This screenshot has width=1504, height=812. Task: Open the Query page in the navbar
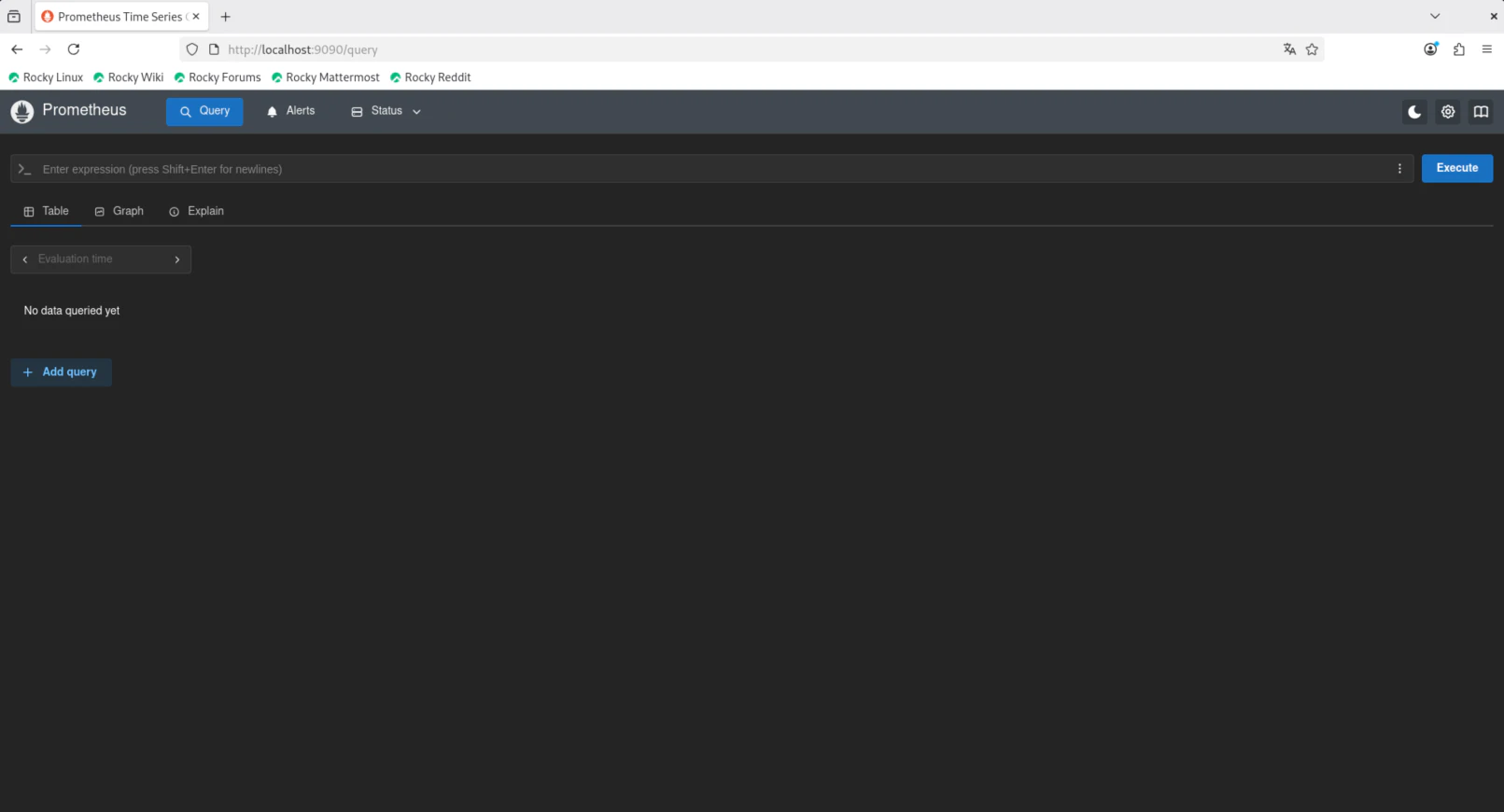pos(204,111)
